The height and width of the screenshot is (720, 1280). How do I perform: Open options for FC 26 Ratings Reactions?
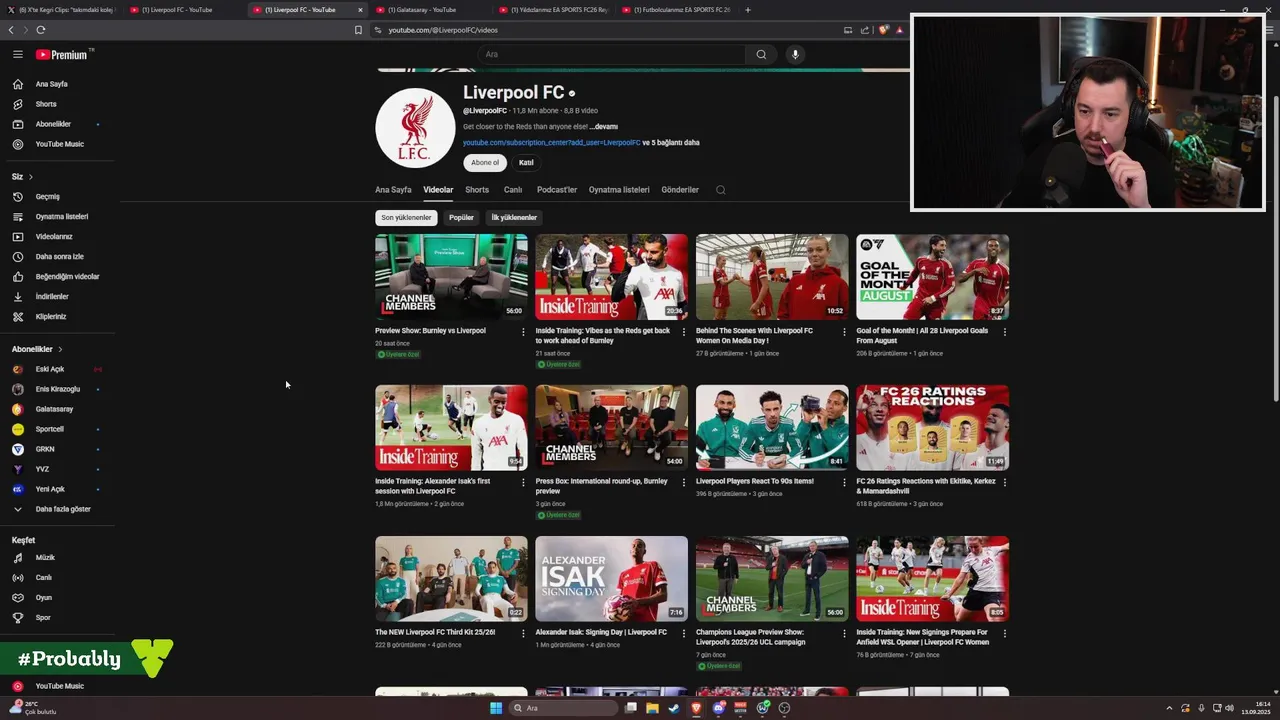coord(1005,482)
